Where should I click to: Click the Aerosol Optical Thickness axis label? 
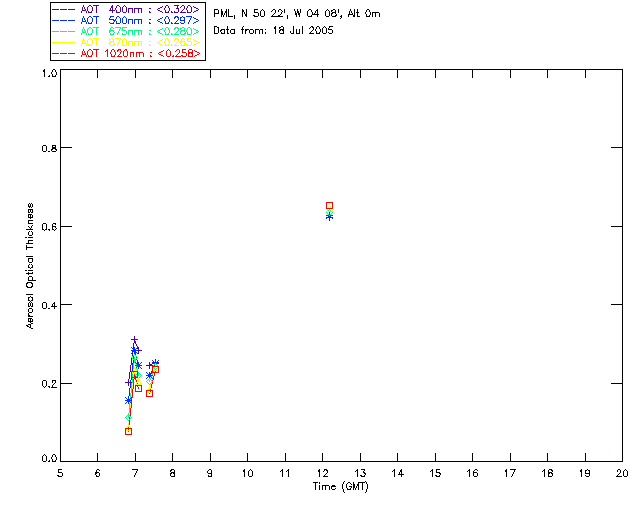point(30,266)
